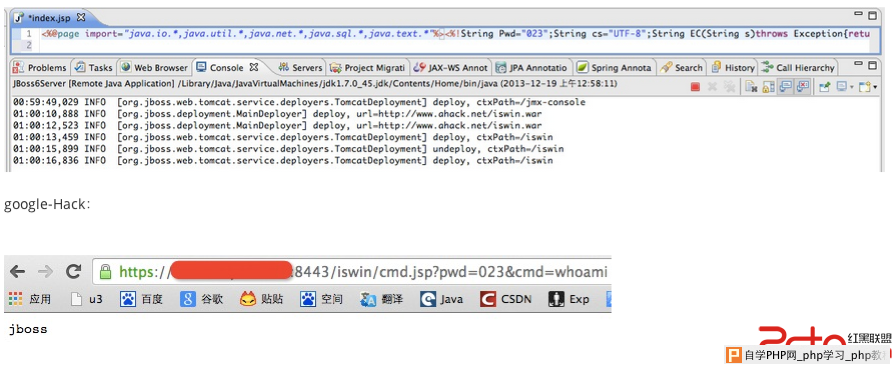Image resolution: width=895 pixels, height=369 pixels.
Task: Switch to the Web Browser tab
Action: tap(154, 67)
